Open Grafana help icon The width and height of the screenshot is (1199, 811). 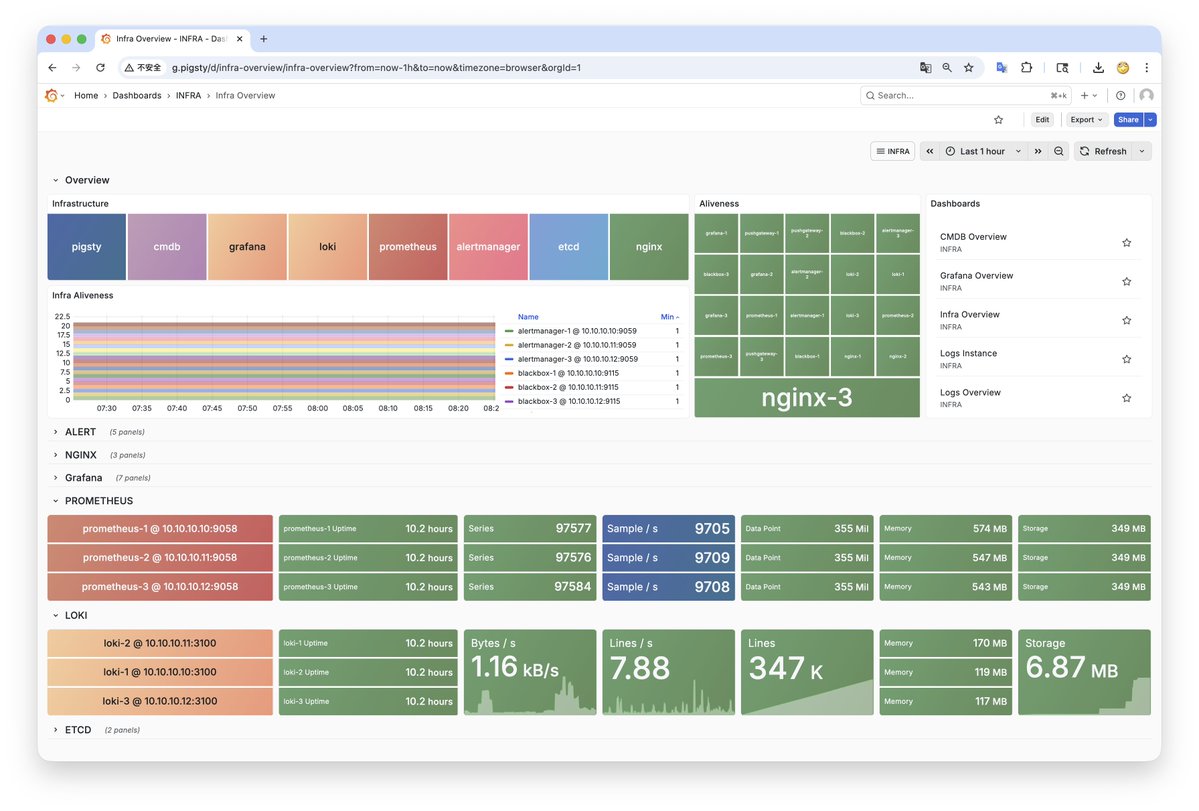[1120, 96]
